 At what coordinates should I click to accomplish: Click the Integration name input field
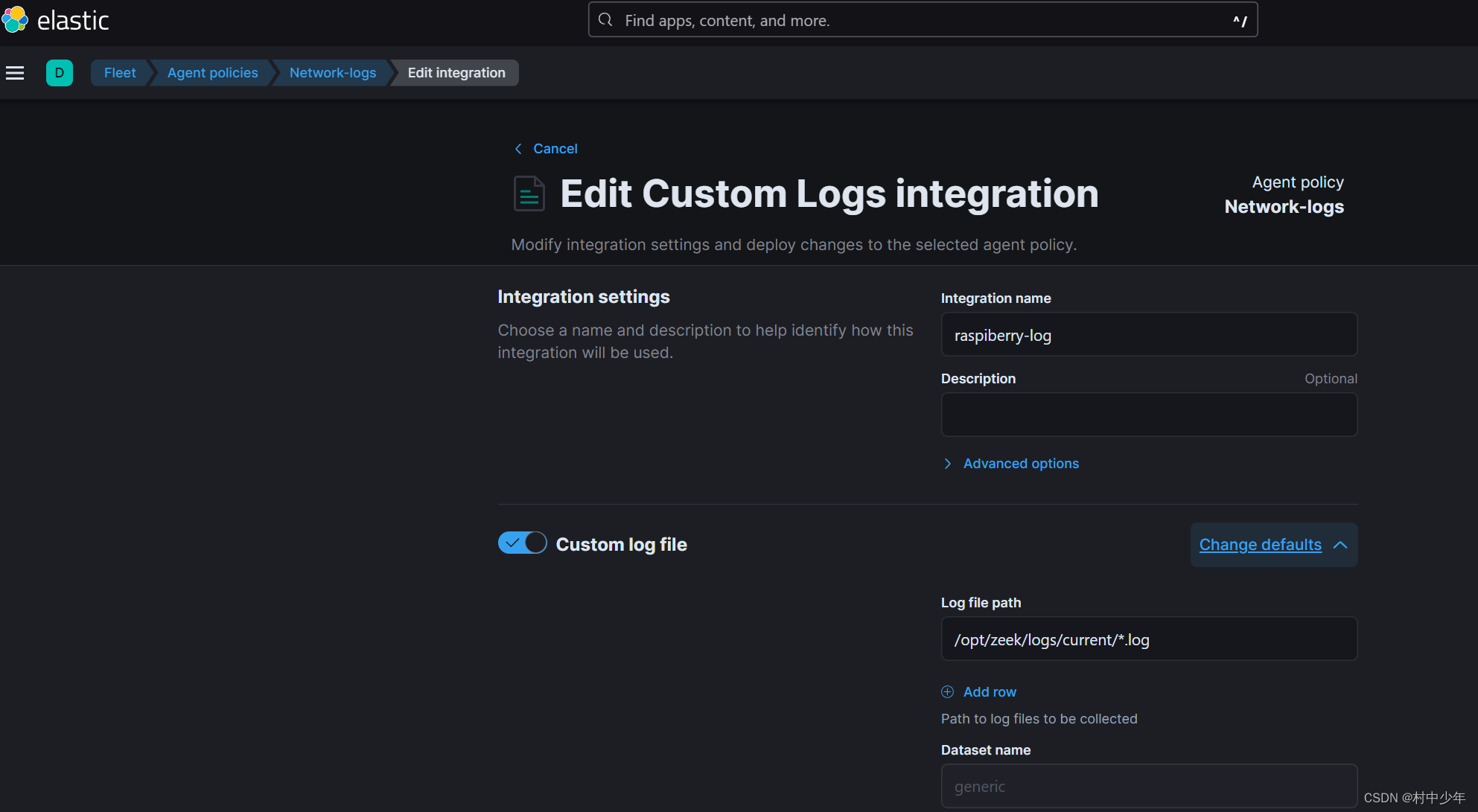click(x=1149, y=335)
